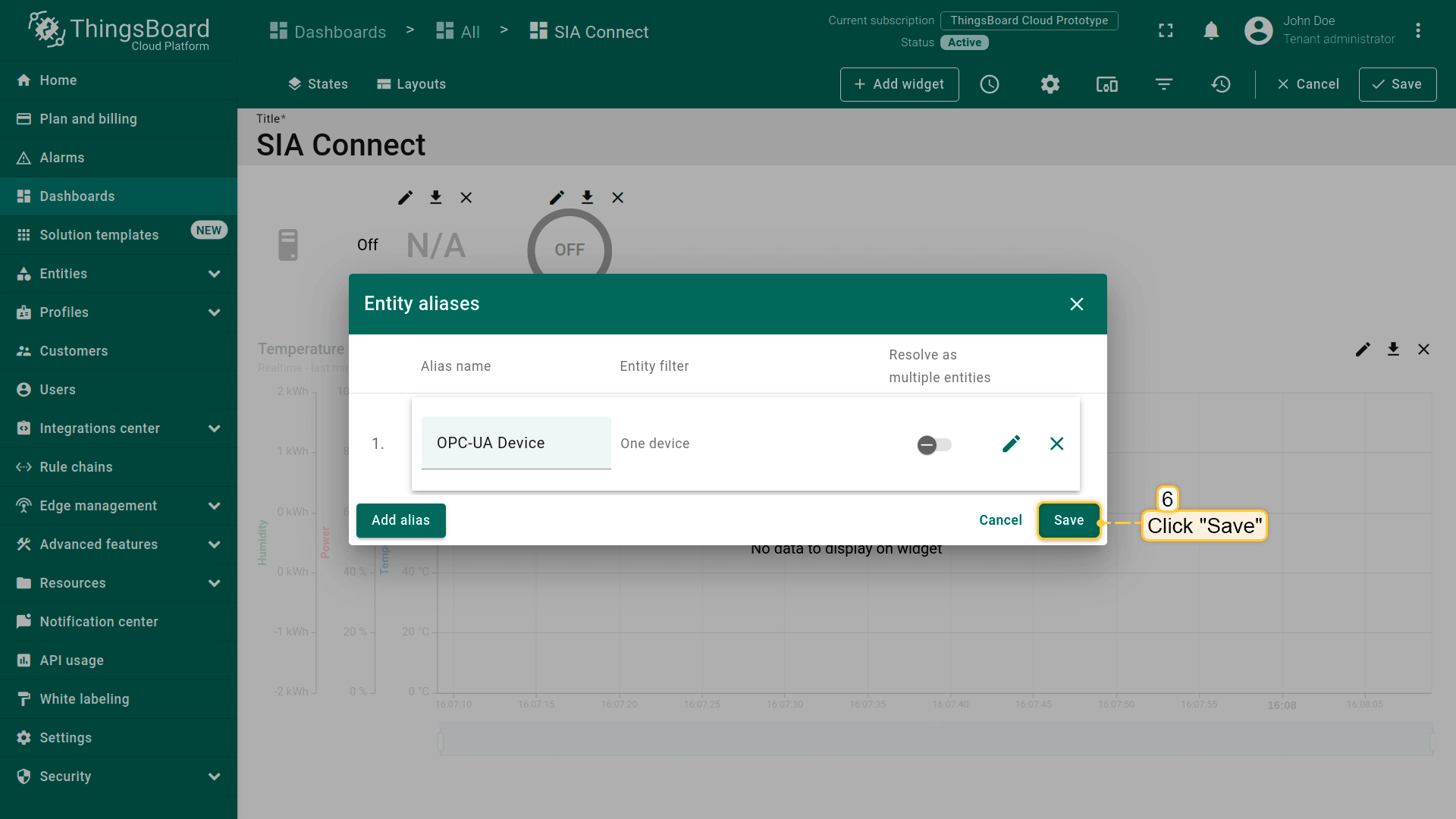
Task: Edit the OPC-UA Device alias with pencil icon
Action: pos(1011,444)
